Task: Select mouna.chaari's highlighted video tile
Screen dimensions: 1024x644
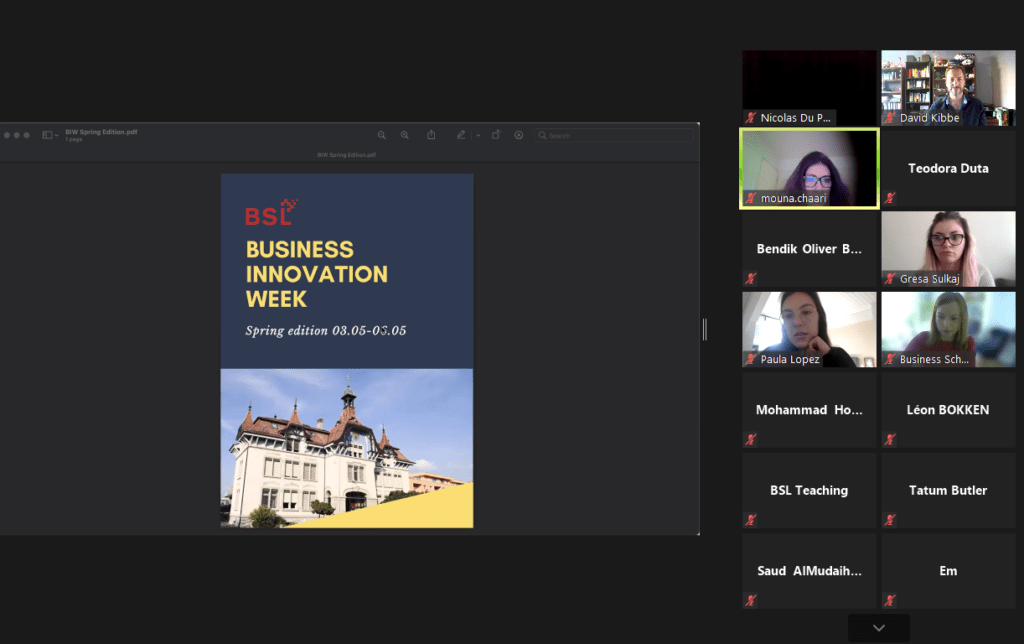Action: click(x=808, y=168)
